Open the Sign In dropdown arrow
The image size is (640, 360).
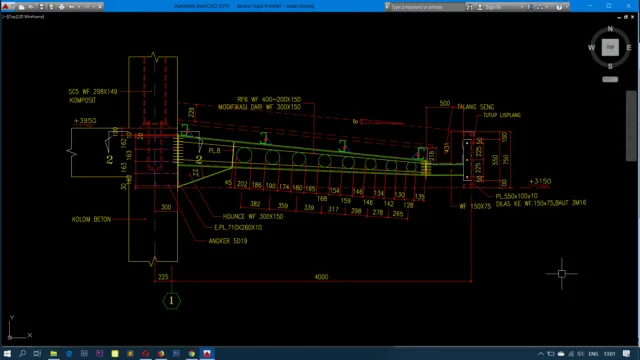tap(522, 7)
